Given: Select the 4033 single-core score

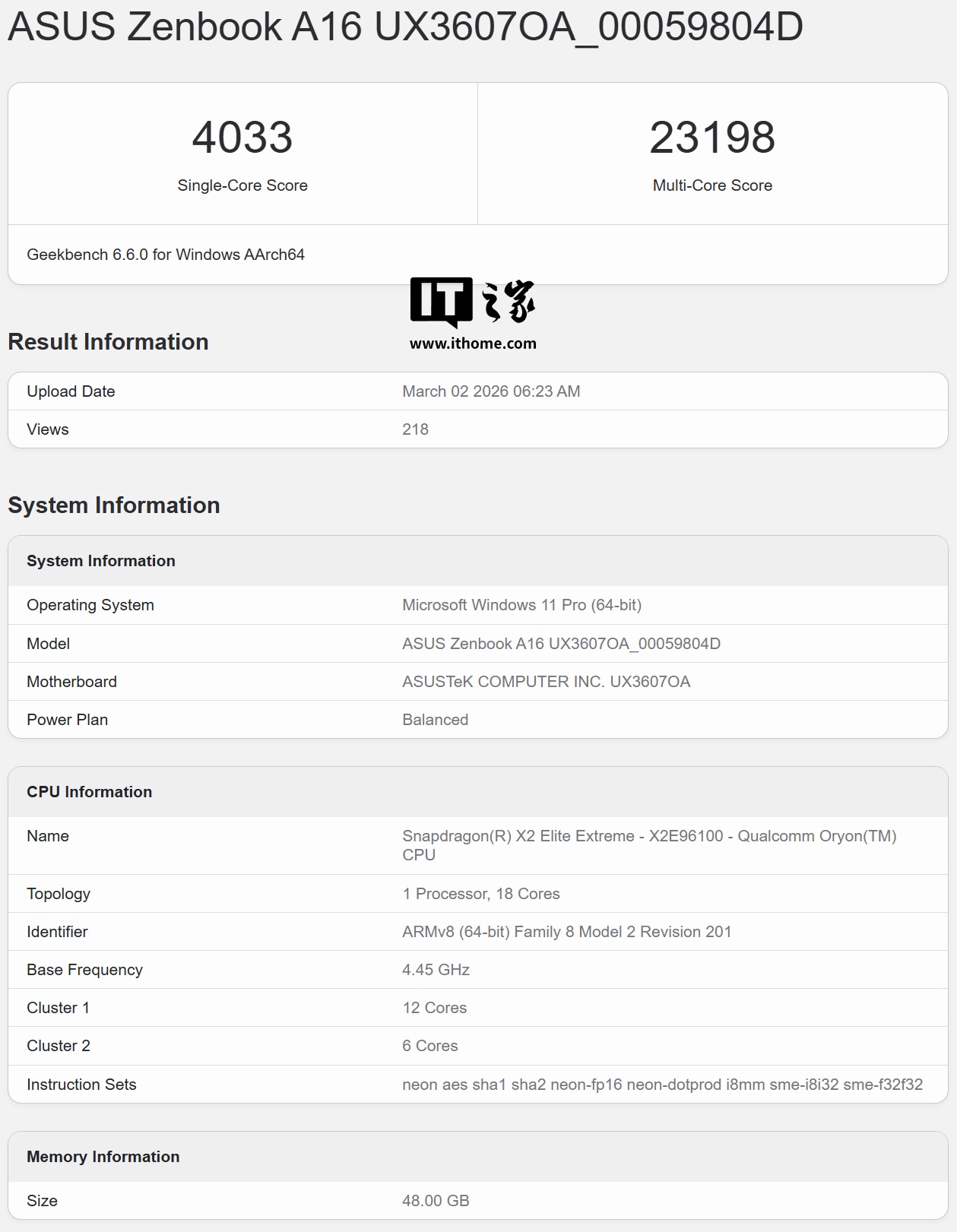Looking at the screenshot, I should coord(242,138).
